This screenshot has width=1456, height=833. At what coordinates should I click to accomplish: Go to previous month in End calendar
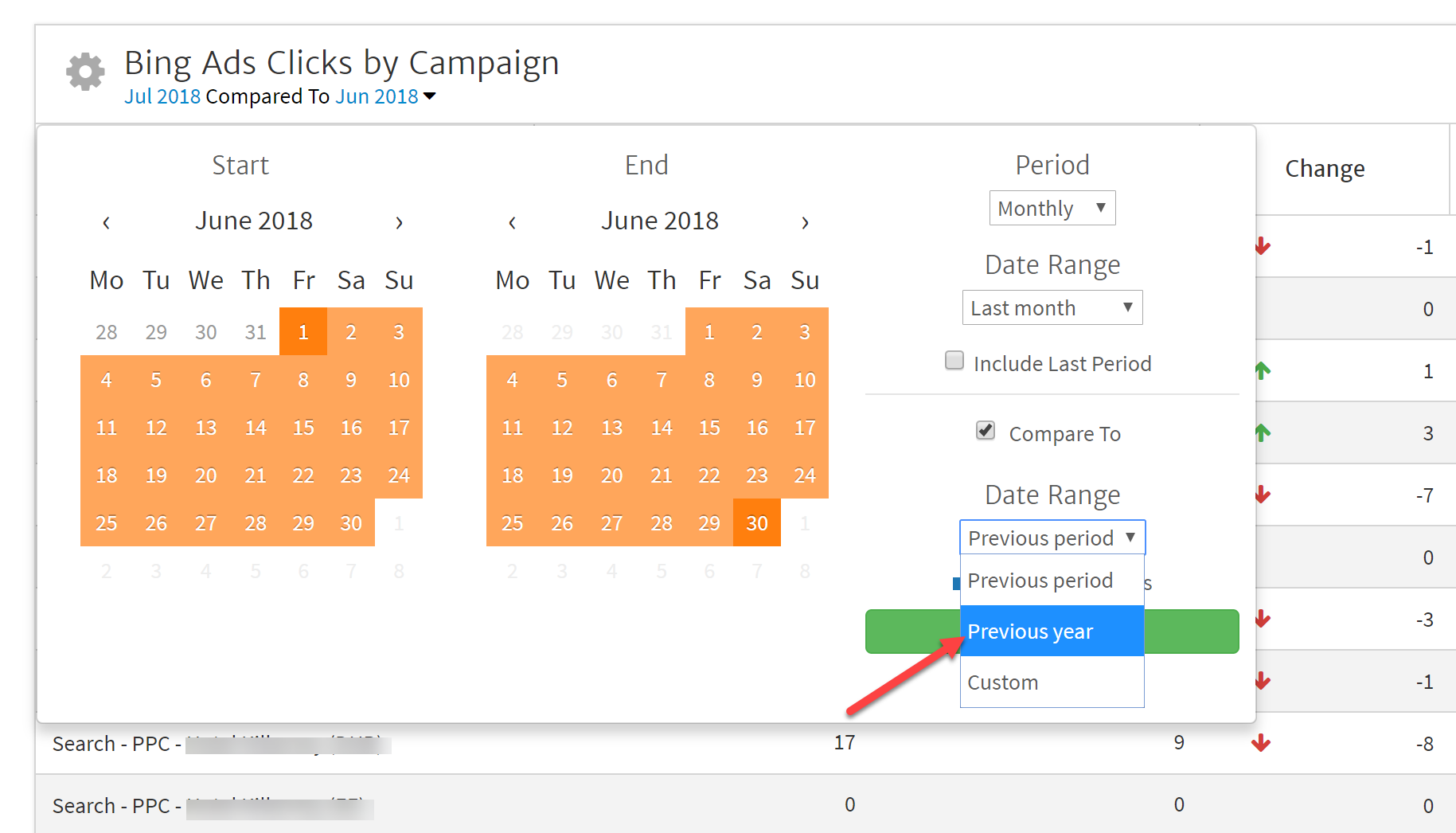coord(512,222)
